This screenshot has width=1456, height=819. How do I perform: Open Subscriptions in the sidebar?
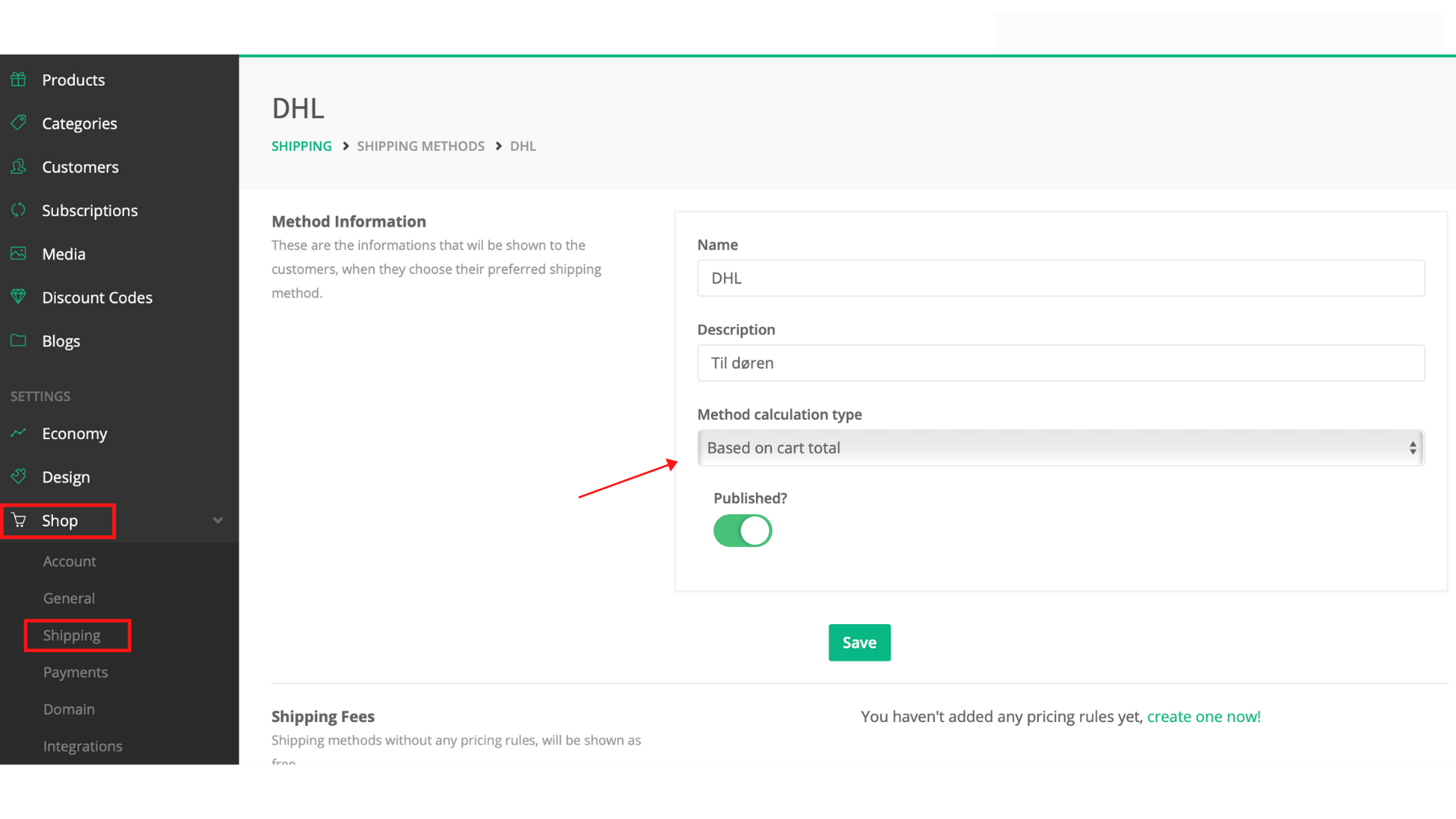tap(89, 211)
